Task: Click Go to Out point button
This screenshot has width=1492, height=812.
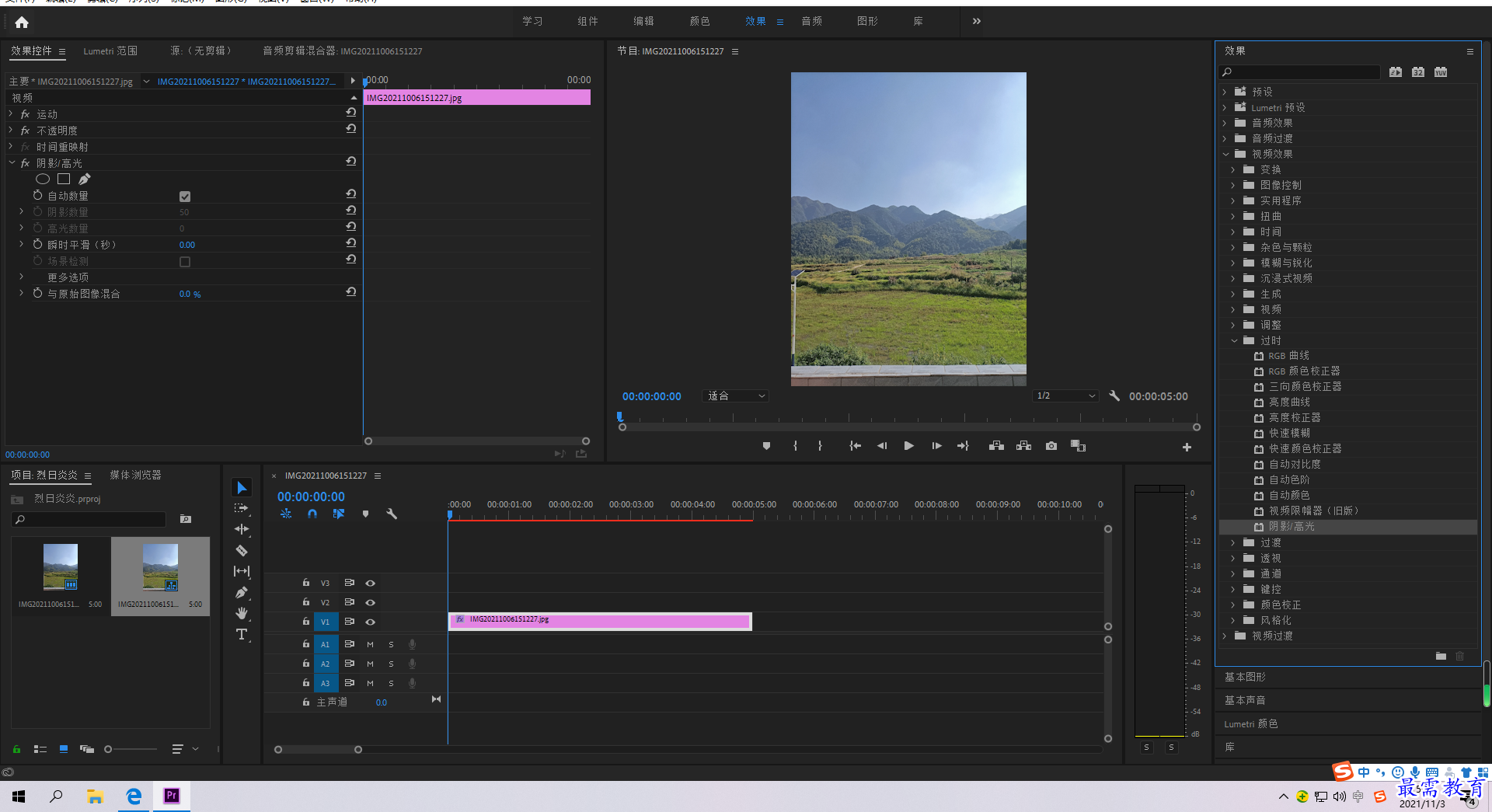Action: click(x=963, y=446)
